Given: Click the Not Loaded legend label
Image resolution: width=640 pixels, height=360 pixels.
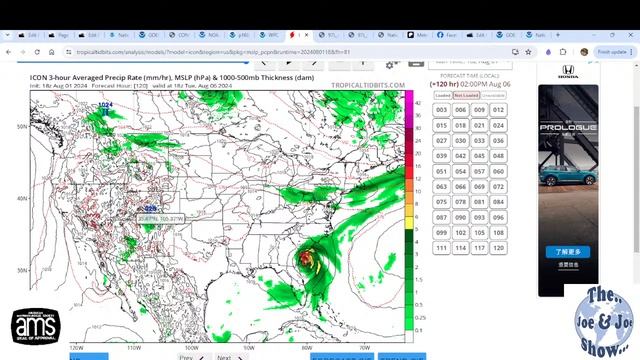Looking at the screenshot, I should pos(466,95).
